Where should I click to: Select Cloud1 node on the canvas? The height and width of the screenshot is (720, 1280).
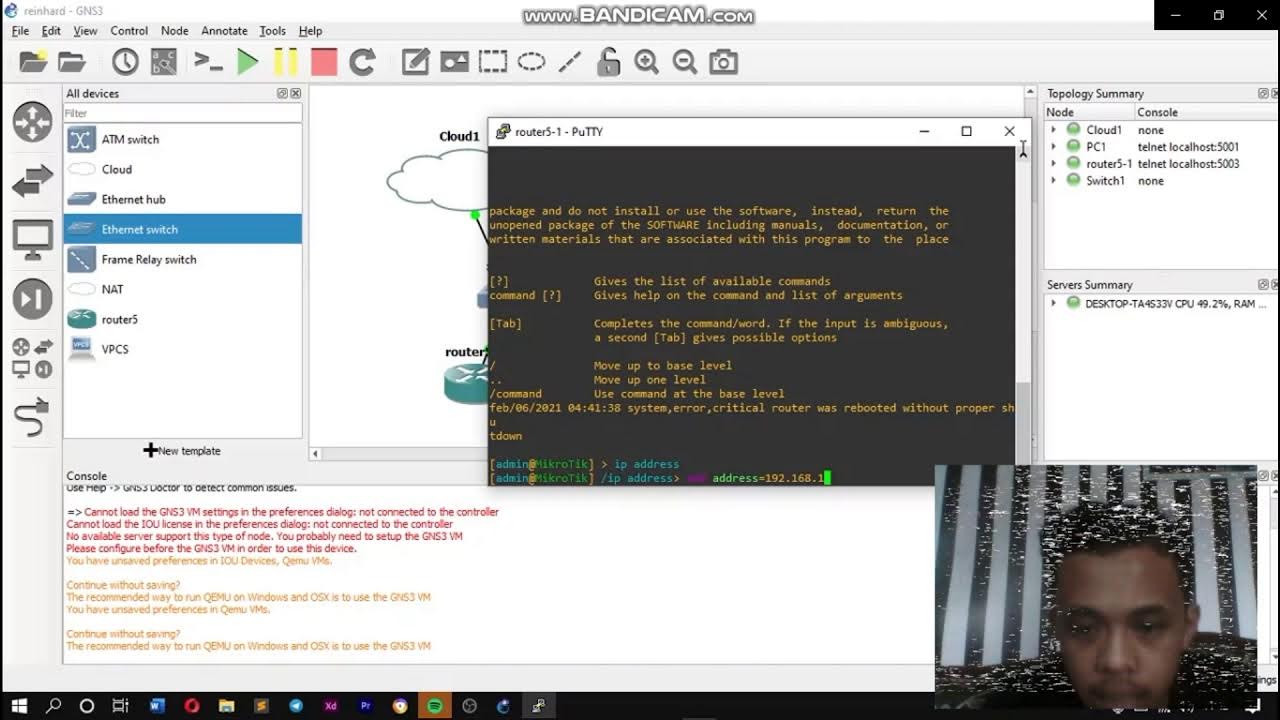[x=440, y=178]
